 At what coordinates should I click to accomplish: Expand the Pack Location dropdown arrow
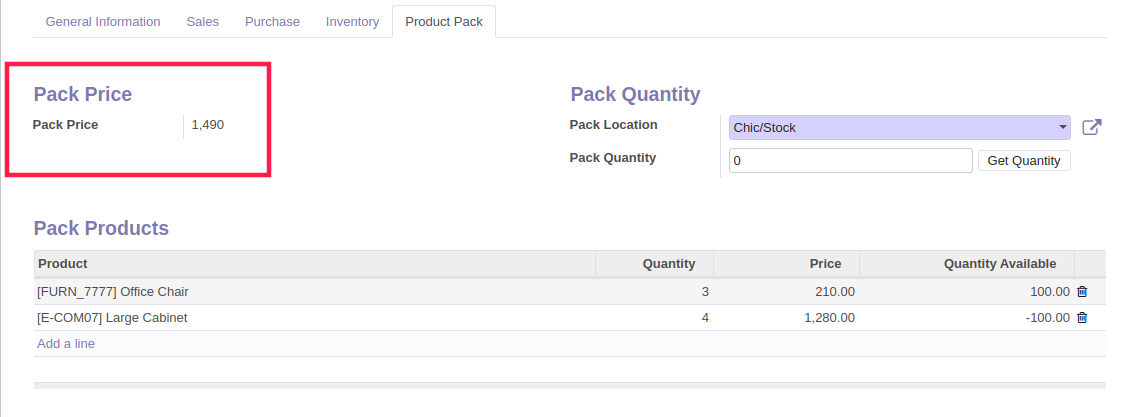click(x=1063, y=127)
